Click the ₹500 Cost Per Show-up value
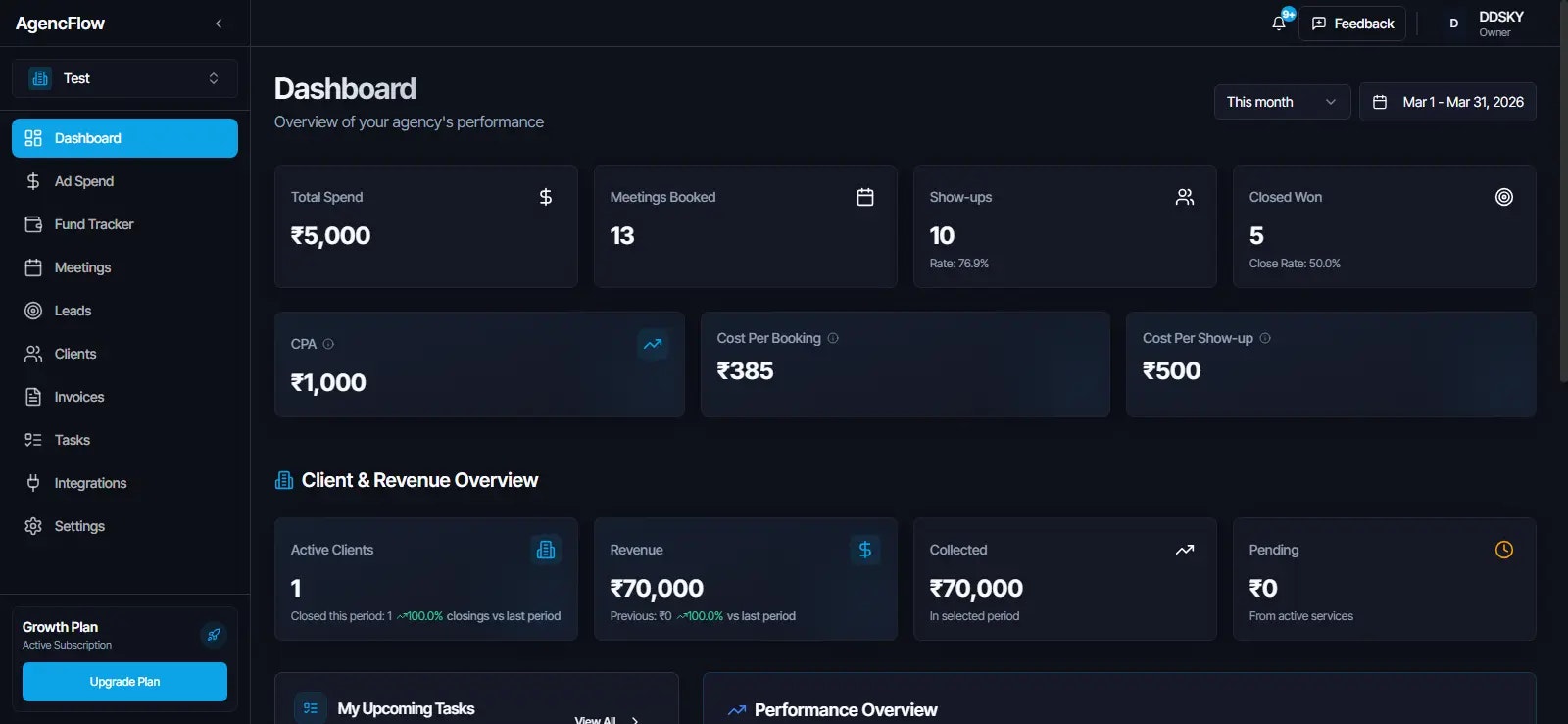 1171,371
